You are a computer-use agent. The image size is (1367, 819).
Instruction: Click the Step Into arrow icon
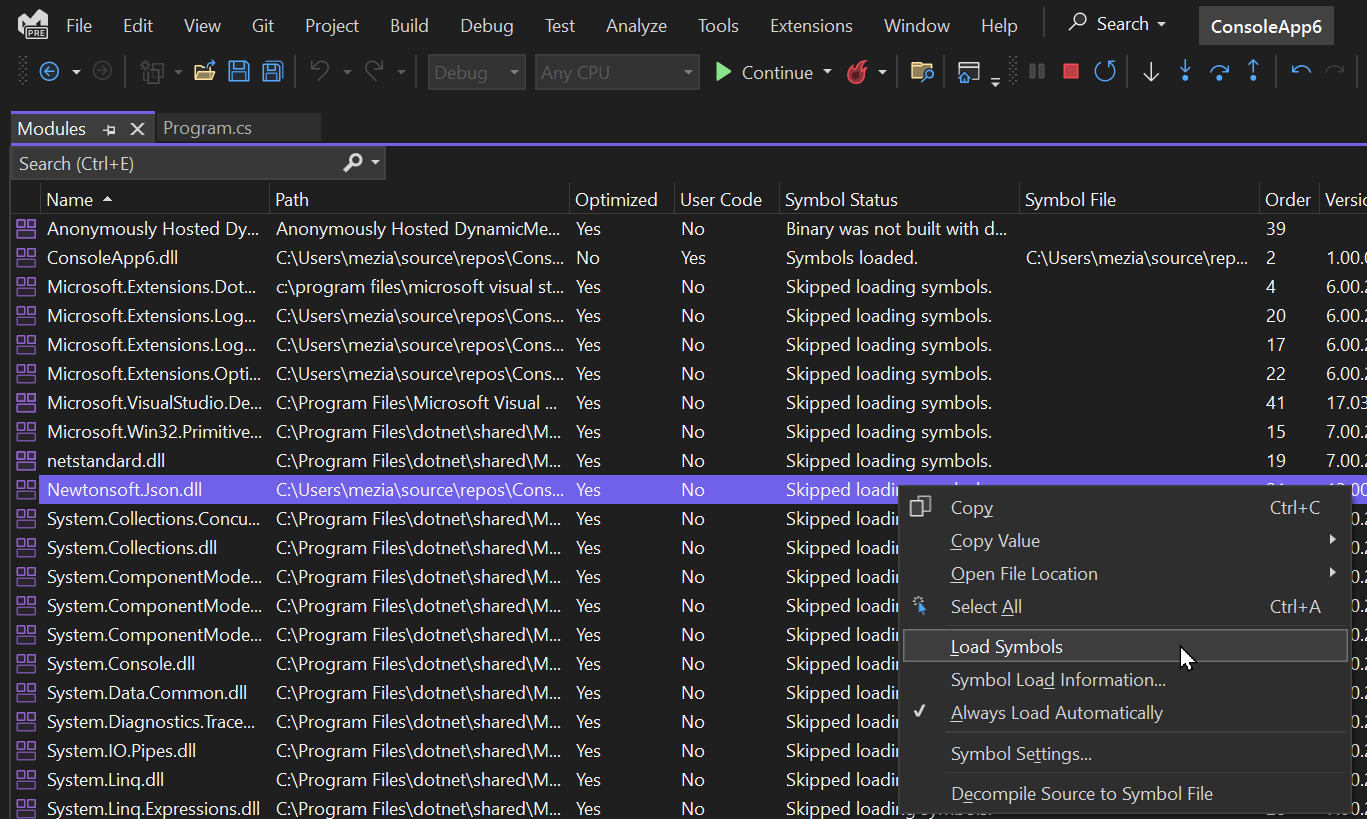[x=1185, y=72]
